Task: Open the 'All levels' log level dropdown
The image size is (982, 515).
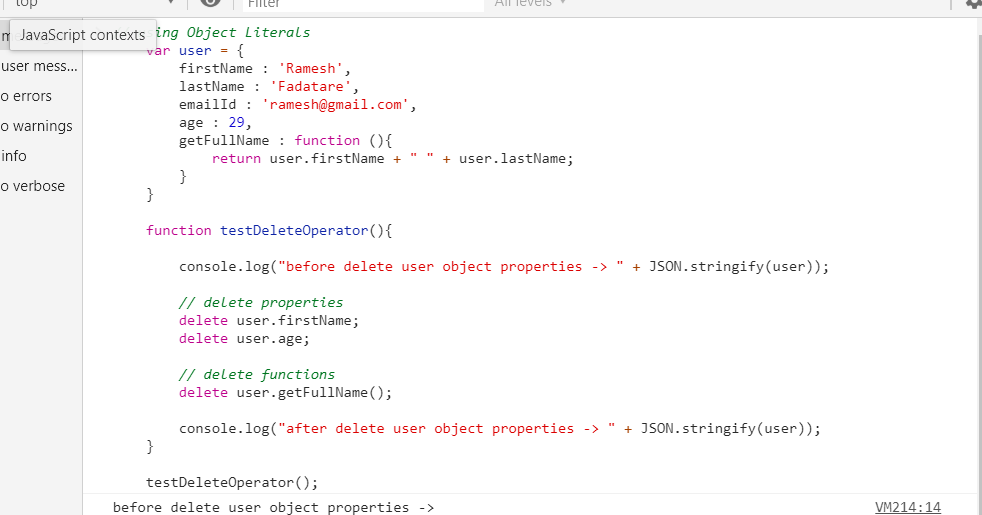Action: coord(530,3)
